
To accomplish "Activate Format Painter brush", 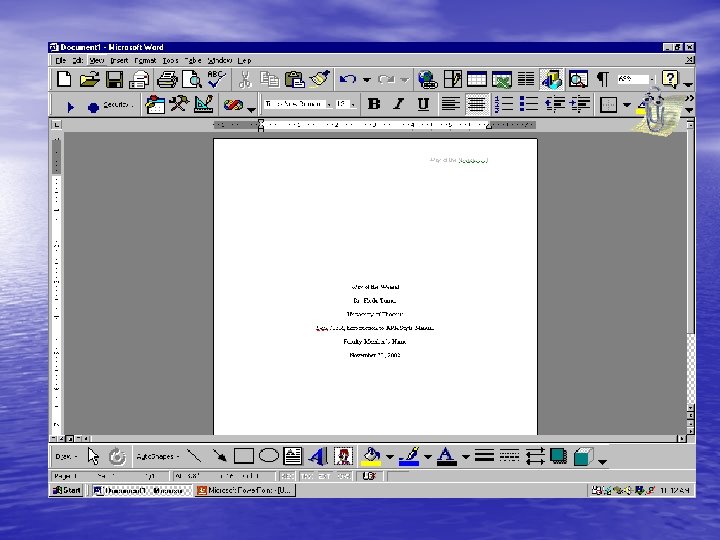I will pos(320,79).
